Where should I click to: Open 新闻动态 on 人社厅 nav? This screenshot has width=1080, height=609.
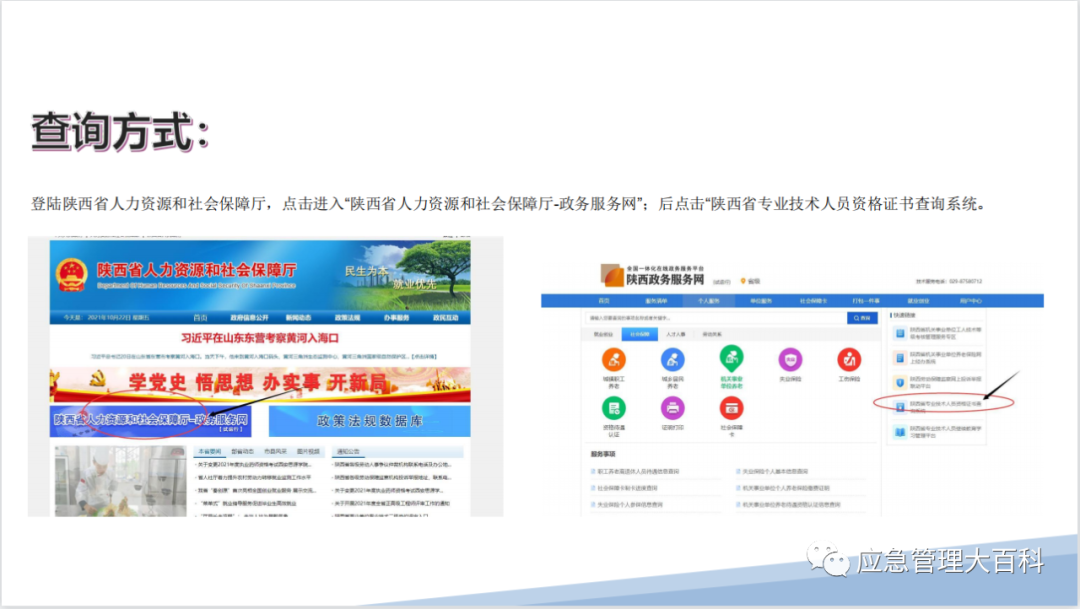pos(298,318)
